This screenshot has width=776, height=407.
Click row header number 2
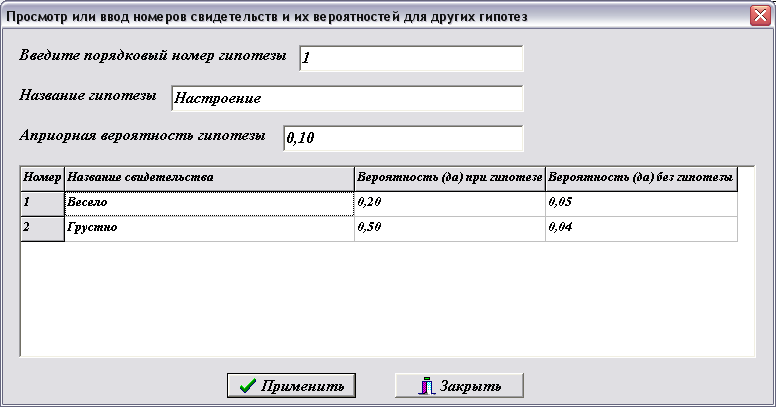(43, 229)
